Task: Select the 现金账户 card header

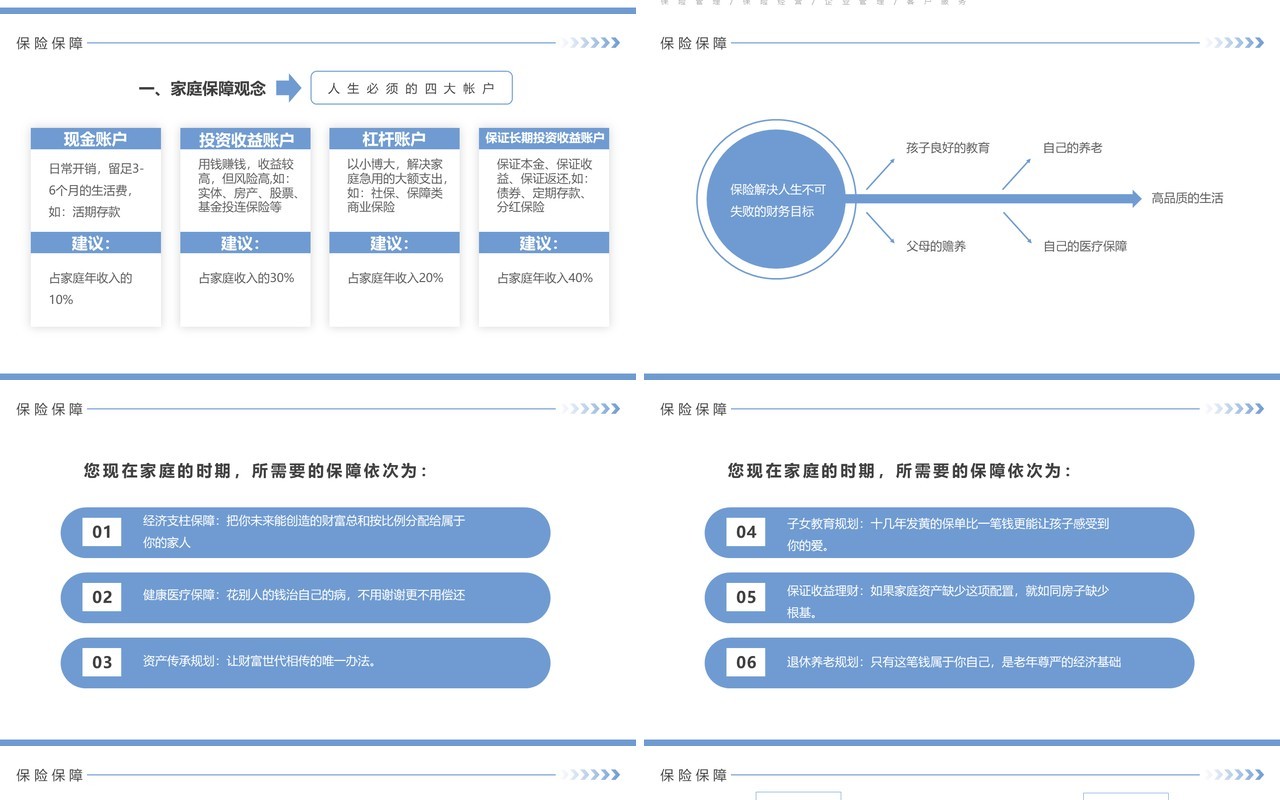Action: (x=96, y=139)
